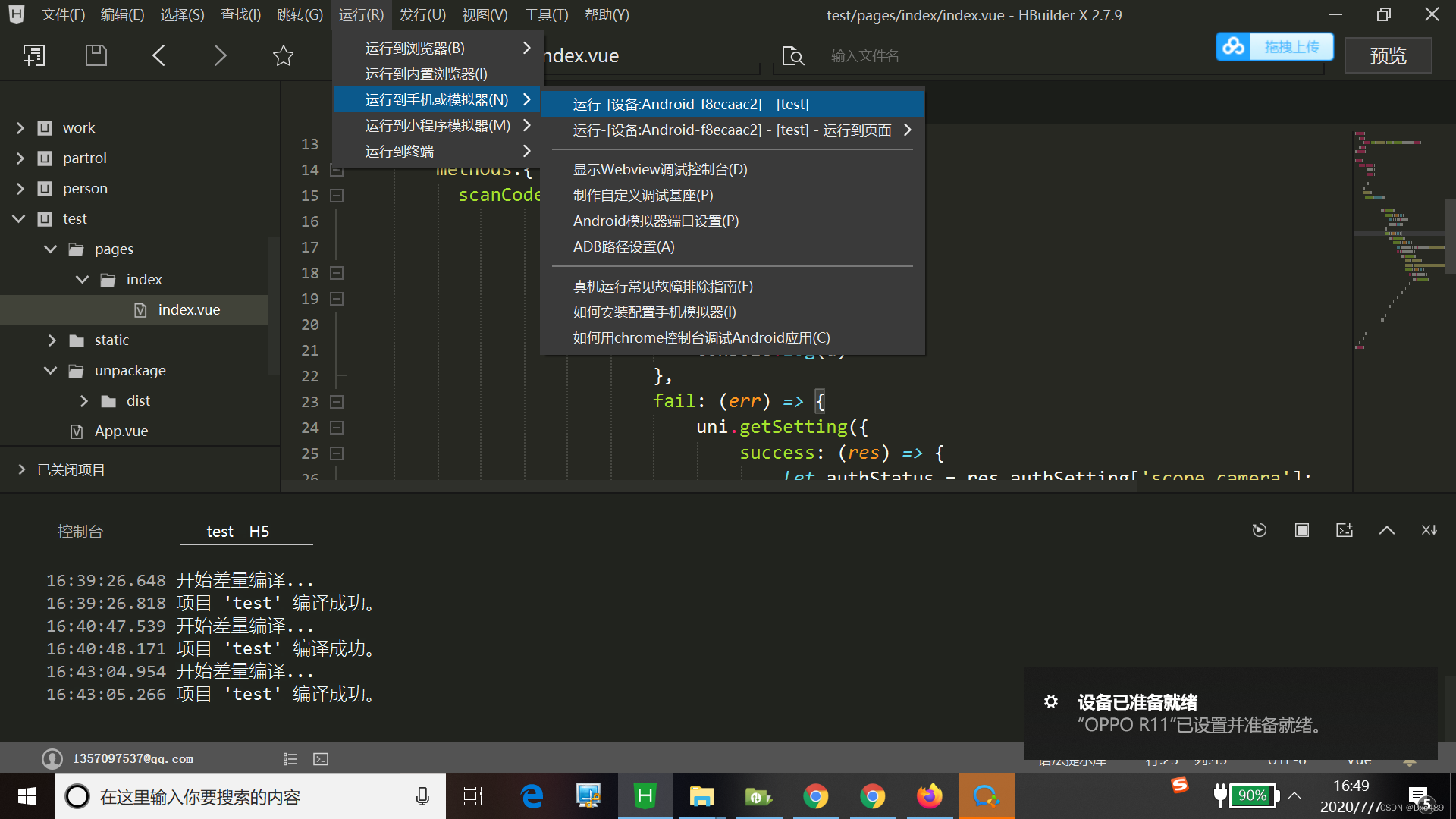Click the 拖拽上传 cloud upload button
The image size is (1456, 819).
coord(1275,47)
